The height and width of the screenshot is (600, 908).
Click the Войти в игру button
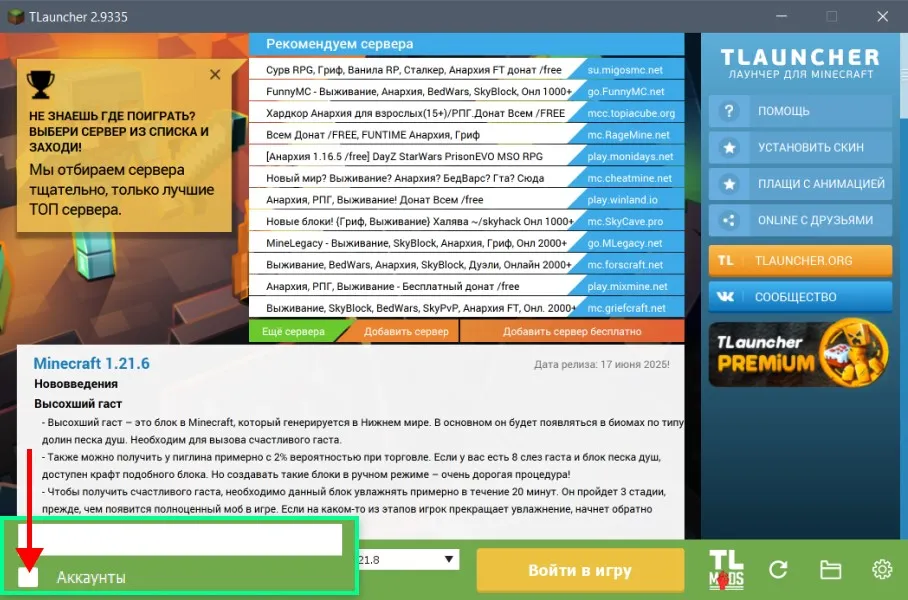click(x=580, y=570)
